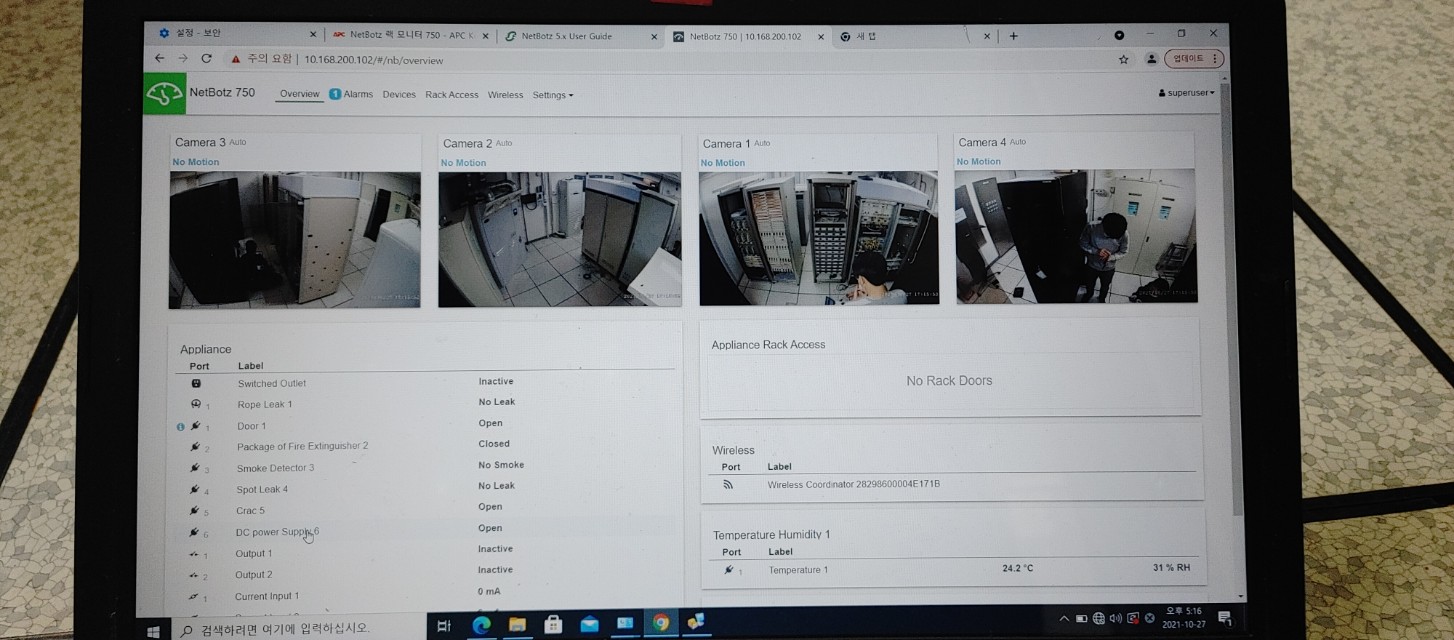Click the DC power Supply 6 label

(277, 532)
